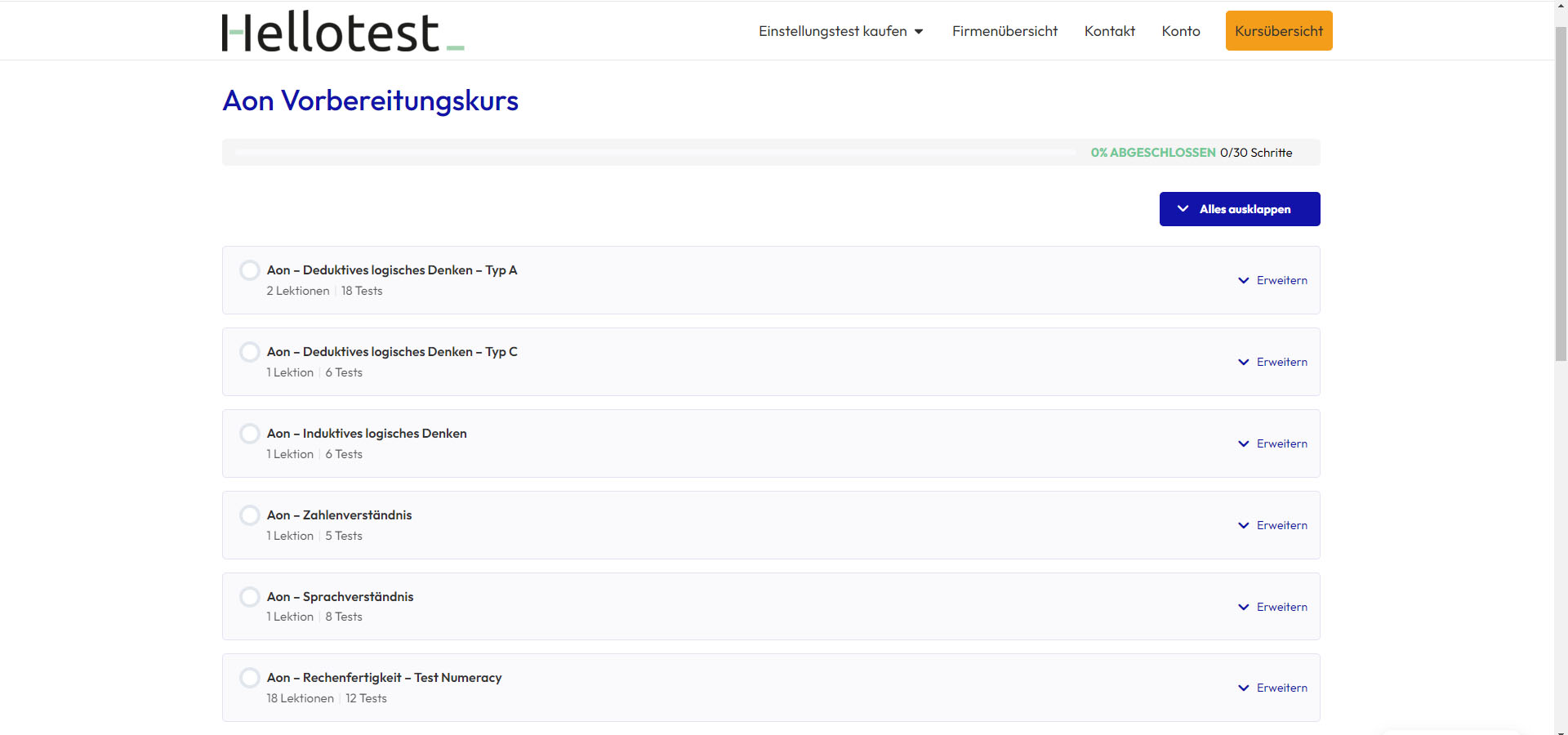Expand Rechenfertigkeit – Test Numeracy section
This screenshot has height=735, width=1568.
[x=1272, y=688]
